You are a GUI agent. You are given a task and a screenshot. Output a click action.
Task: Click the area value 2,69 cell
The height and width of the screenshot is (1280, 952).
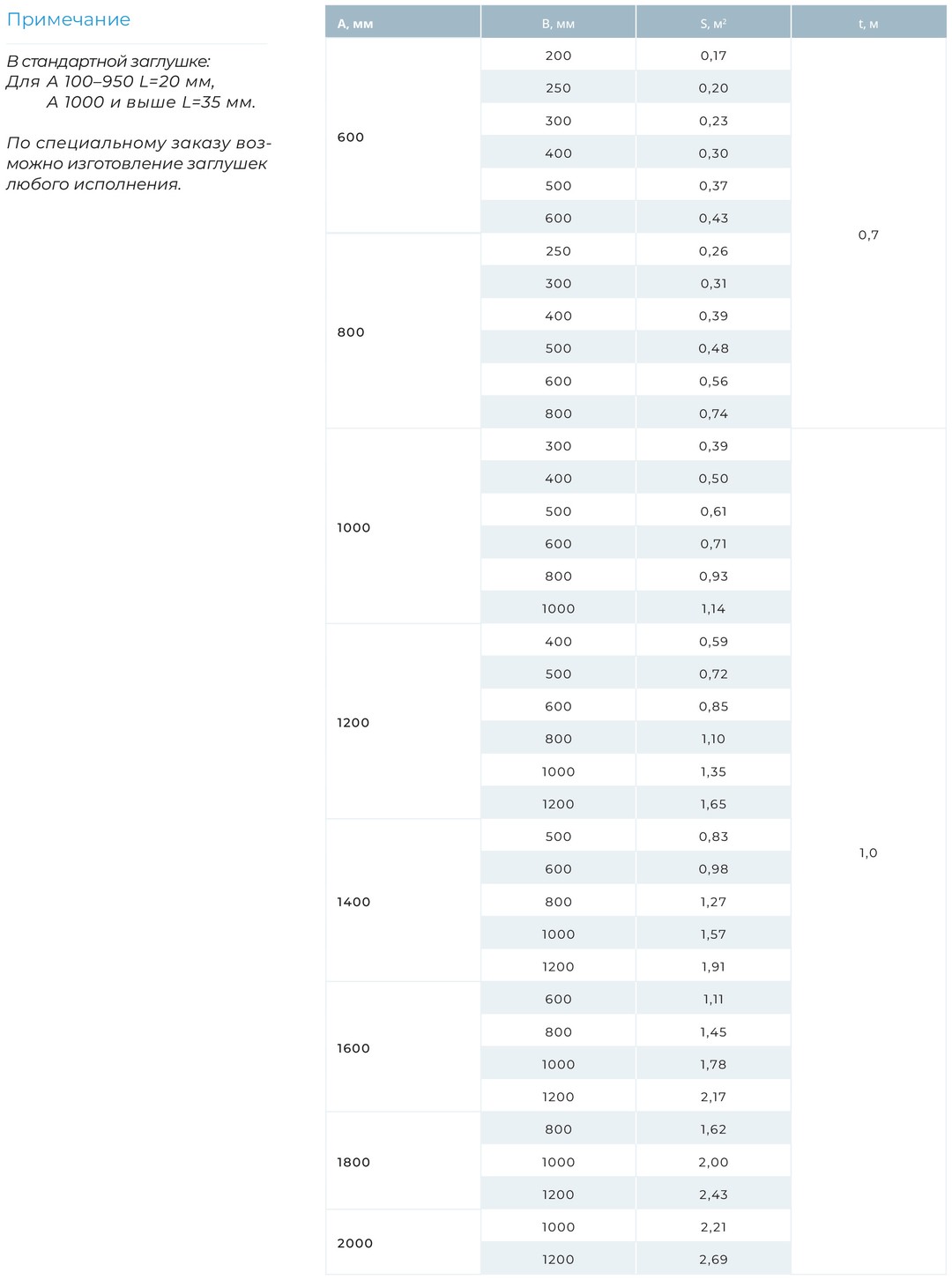coord(713,1259)
